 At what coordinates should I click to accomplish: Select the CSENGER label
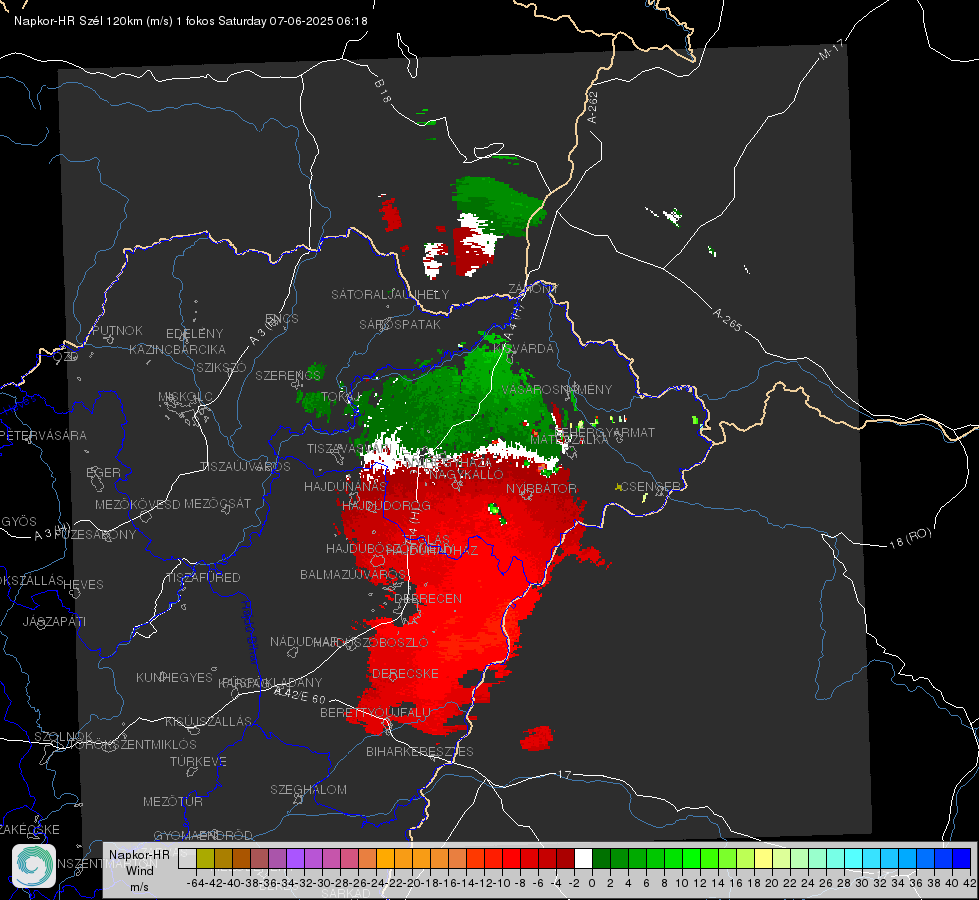pos(651,487)
